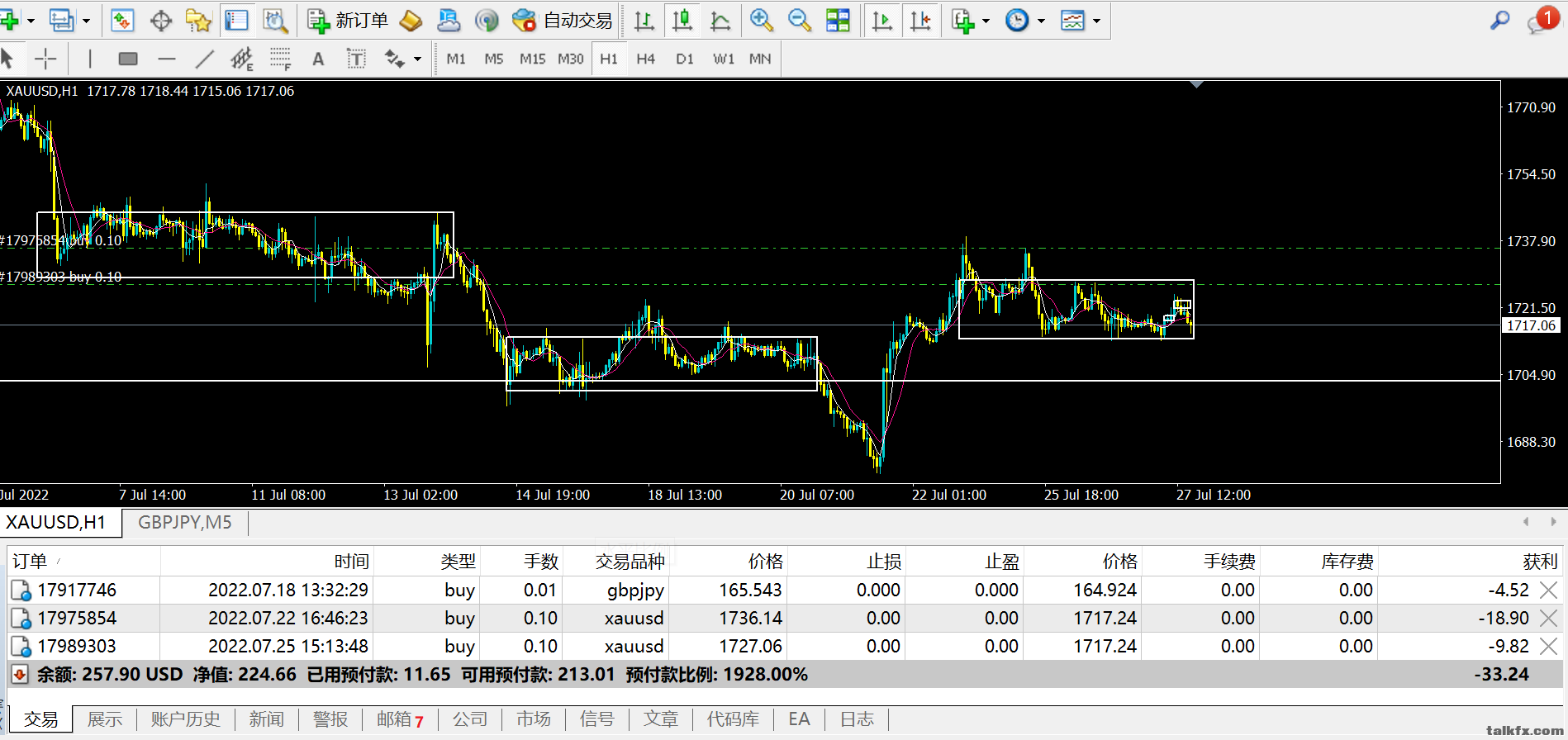This screenshot has width=1568, height=740.
Task: Expand the Indicators dropdown arrow
Action: [986, 21]
